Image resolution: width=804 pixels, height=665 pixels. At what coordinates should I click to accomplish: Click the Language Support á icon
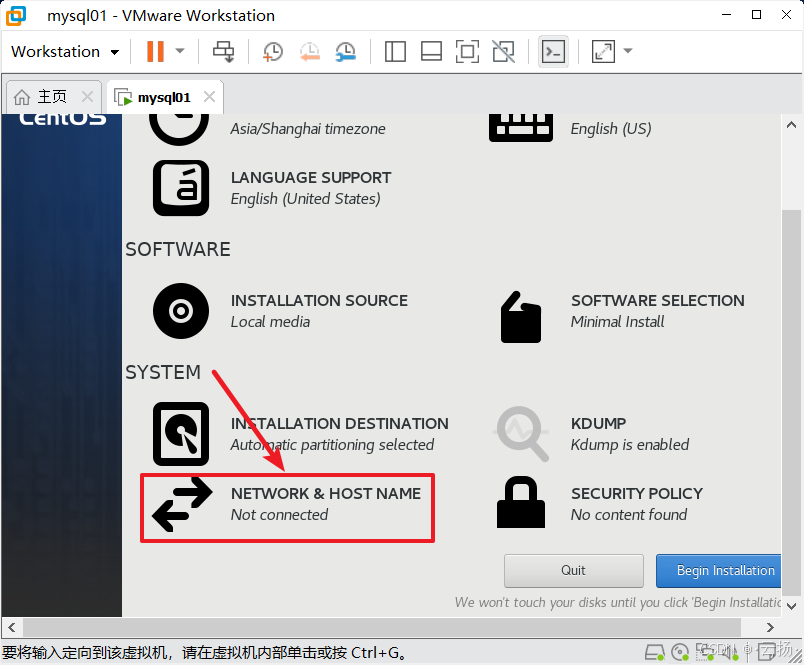[181, 188]
